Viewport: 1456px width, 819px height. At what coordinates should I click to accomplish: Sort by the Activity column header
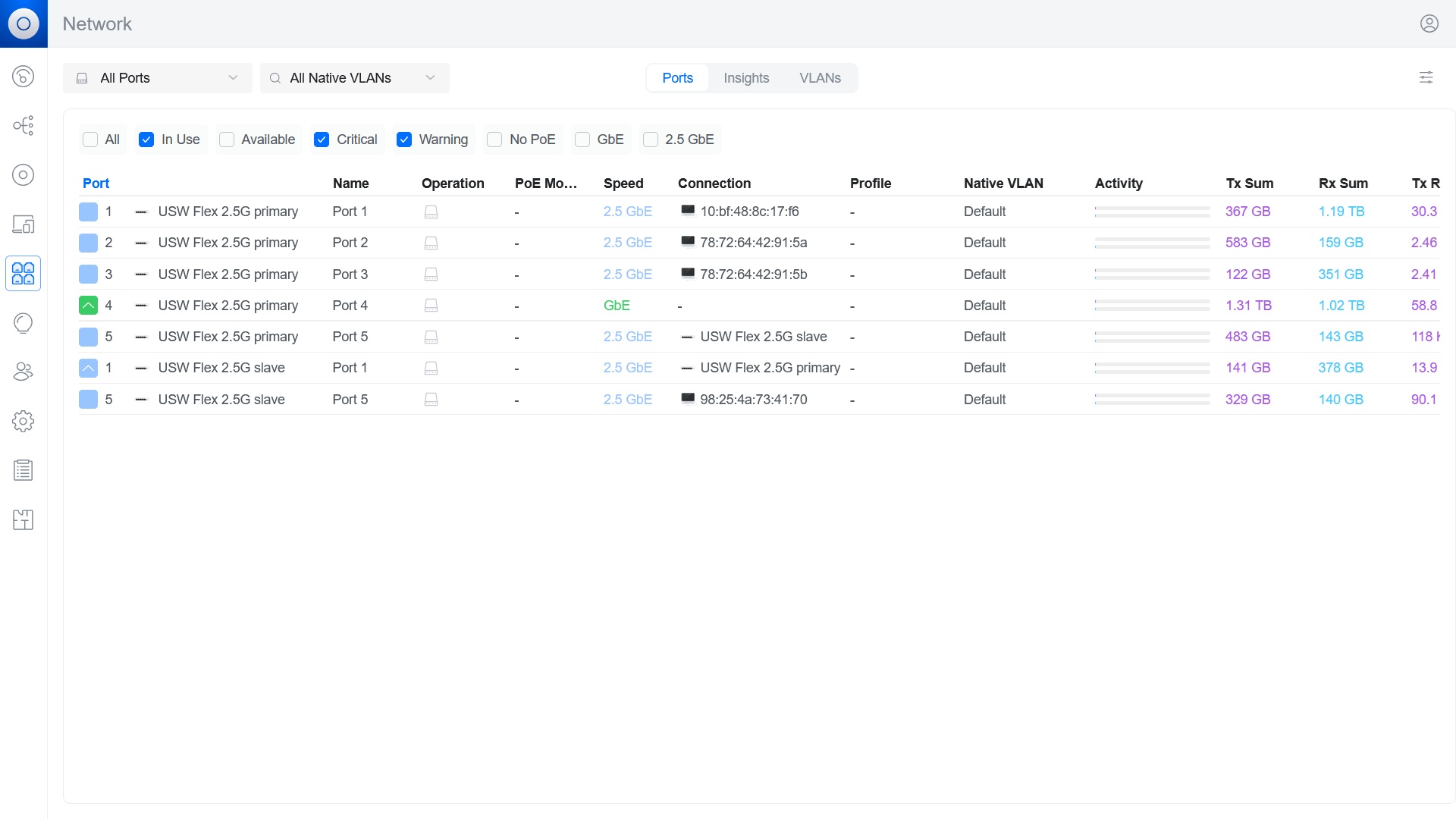[x=1119, y=184]
